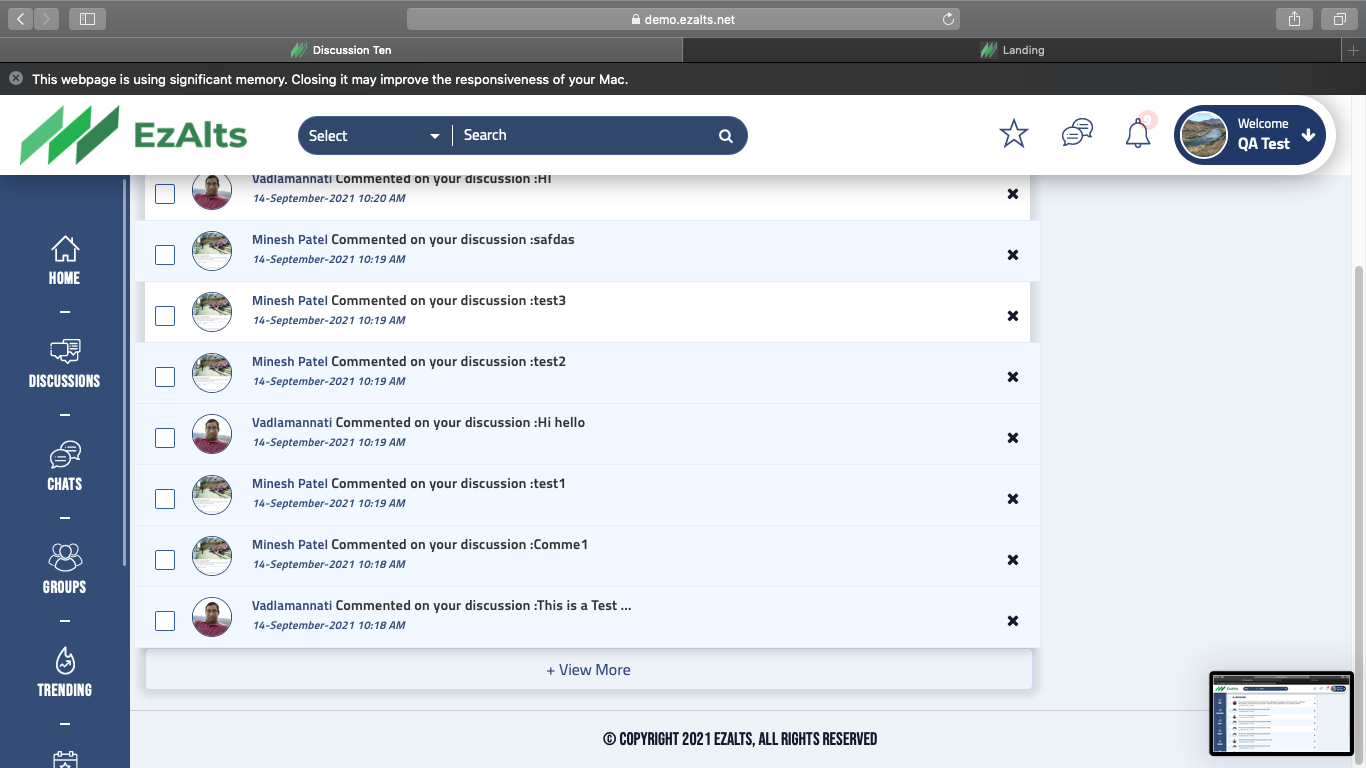The height and width of the screenshot is (768, 1366).
Task: Open Minesh Patel profile link on test3 row
Action: (x=289, y=301)
